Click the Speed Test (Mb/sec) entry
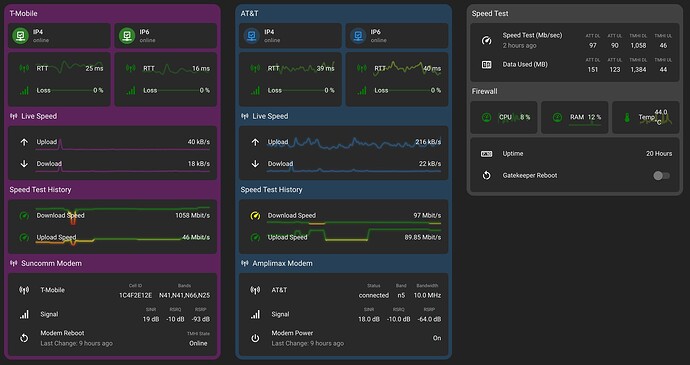The width and height of the screenshot is (690, 365). [575, 40]
